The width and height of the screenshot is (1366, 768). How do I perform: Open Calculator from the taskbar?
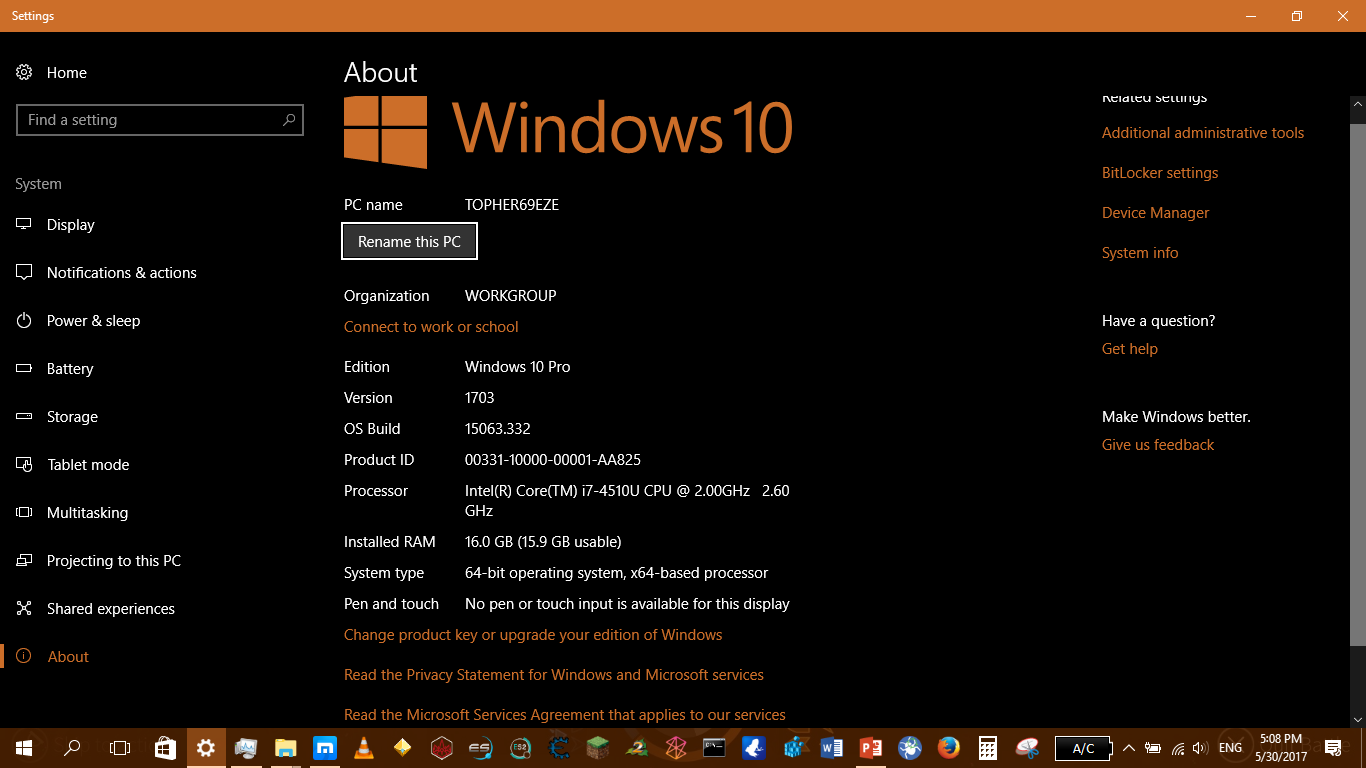click(988, 748)
